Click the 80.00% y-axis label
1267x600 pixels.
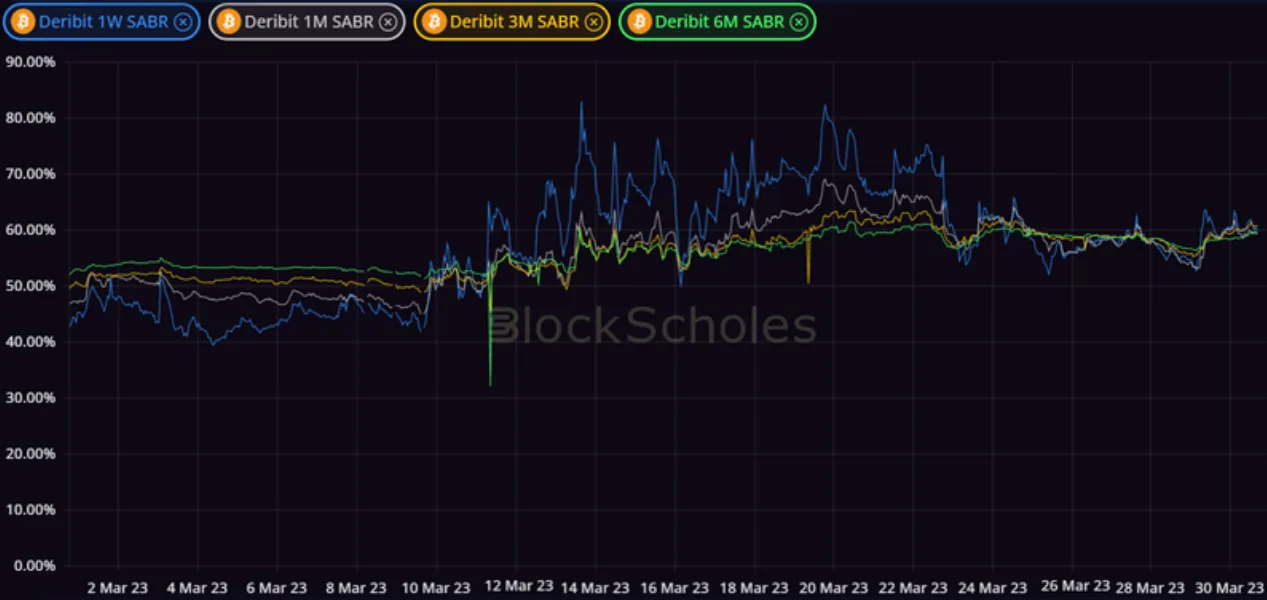point(29,117)
